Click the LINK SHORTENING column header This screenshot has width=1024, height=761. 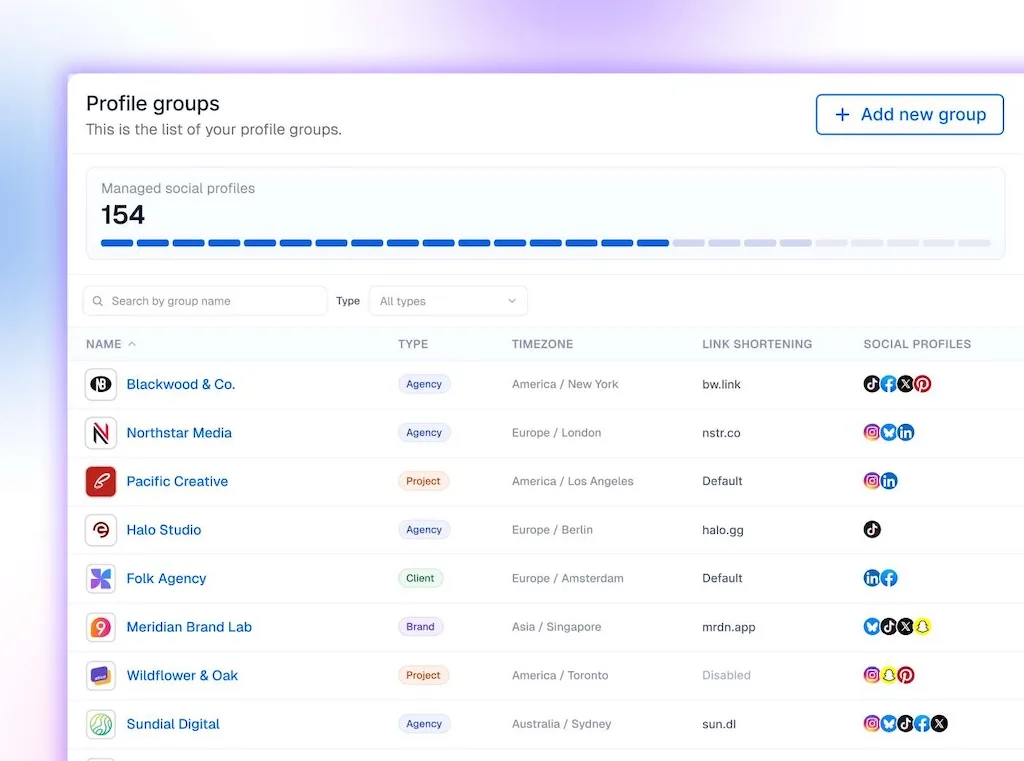pyautogui.click(x=757, y=344)
